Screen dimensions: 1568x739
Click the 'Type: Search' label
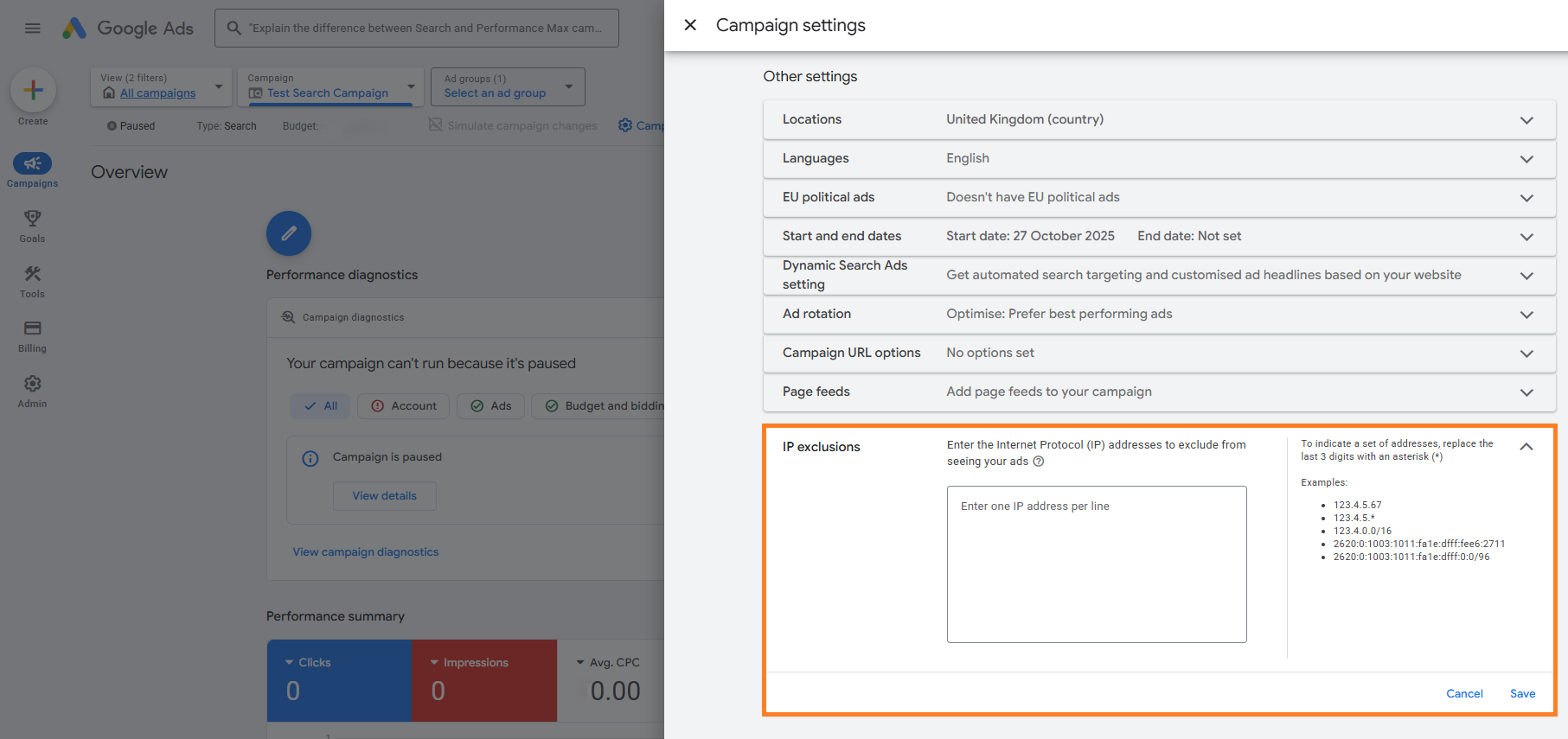click(227, 126)
